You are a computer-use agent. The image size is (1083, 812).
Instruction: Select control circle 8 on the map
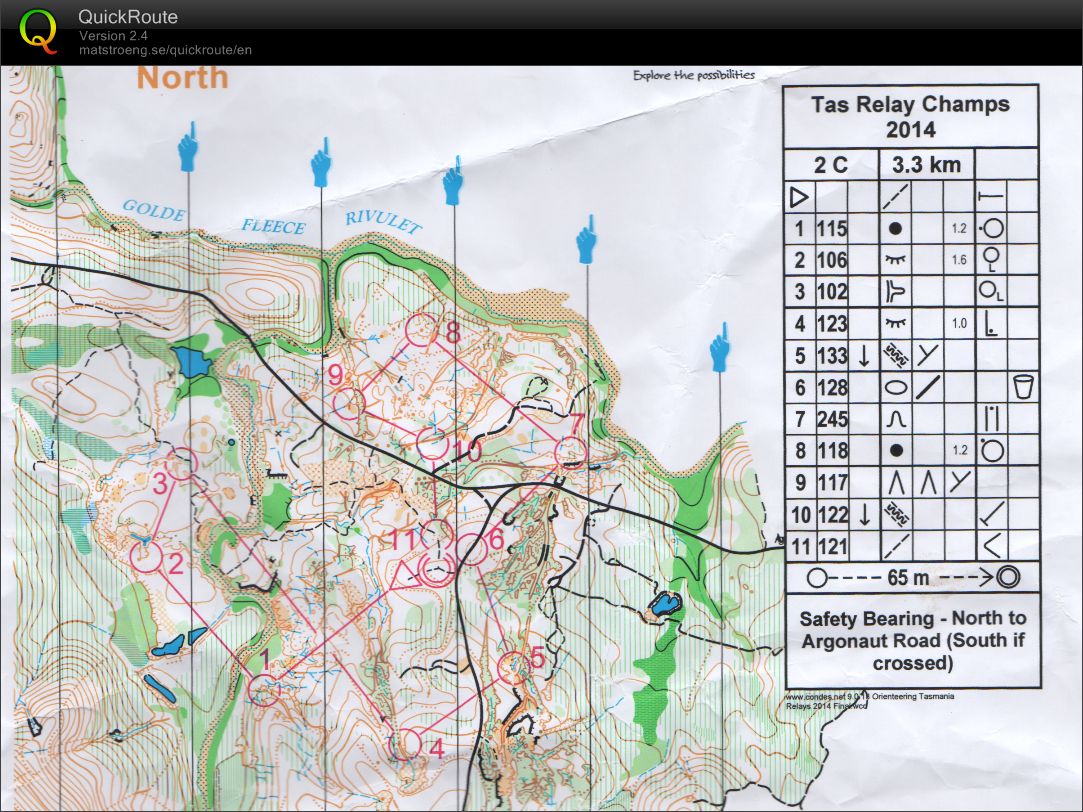[422, 328]
